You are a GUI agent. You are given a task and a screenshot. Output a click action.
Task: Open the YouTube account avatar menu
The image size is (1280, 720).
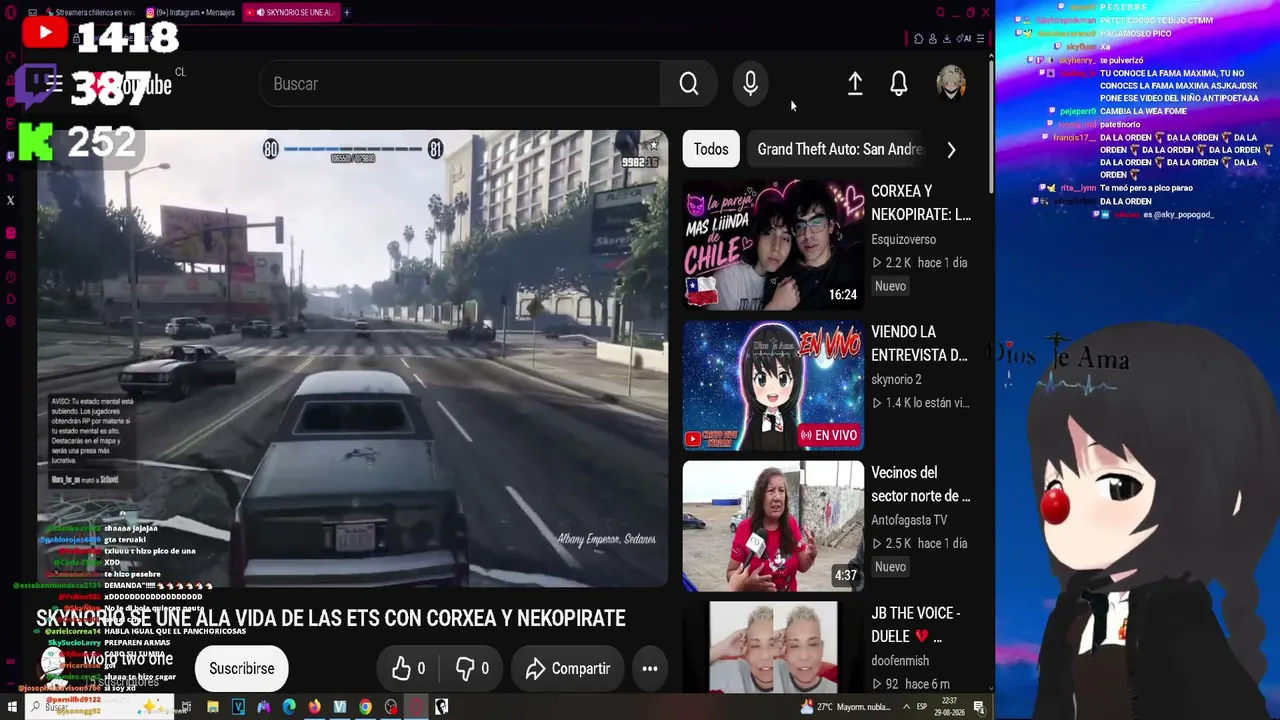(951, 84)
